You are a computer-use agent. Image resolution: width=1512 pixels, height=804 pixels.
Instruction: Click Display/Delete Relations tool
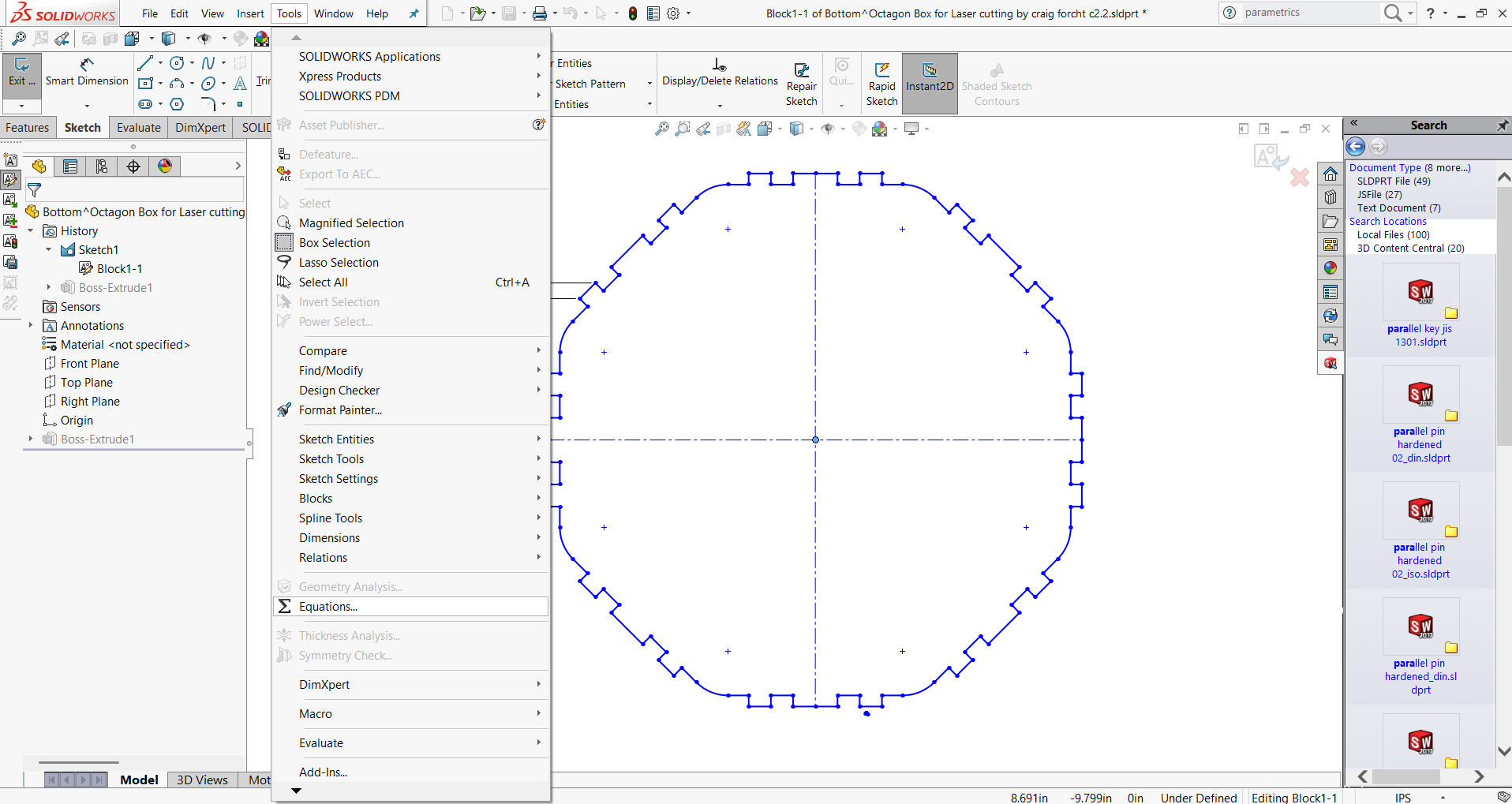[720, 73]
